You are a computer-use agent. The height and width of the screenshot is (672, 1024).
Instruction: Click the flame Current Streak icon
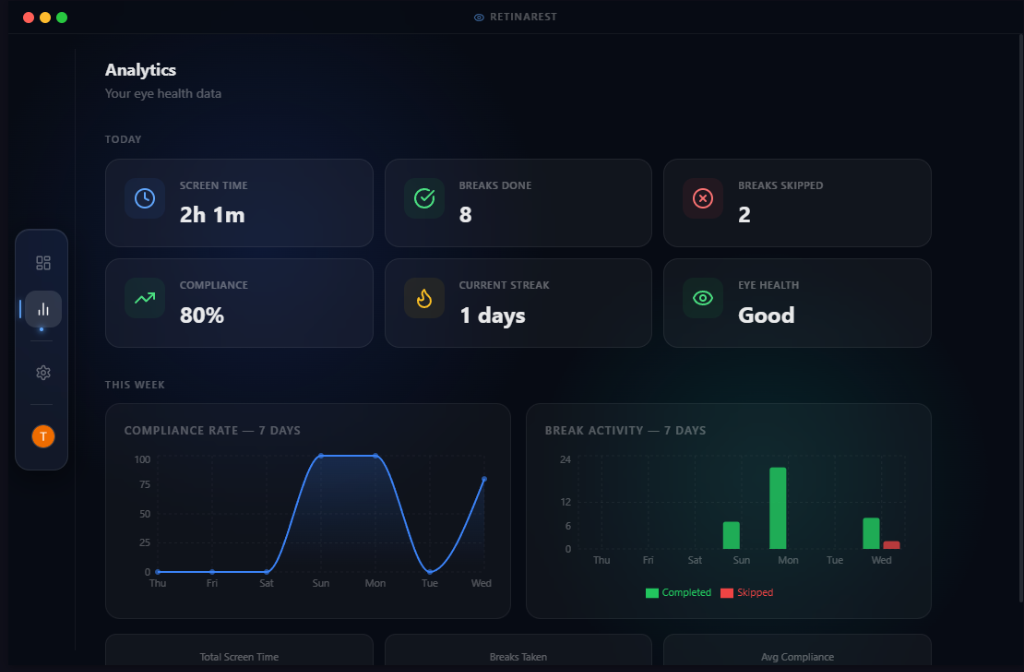[424, 298]
